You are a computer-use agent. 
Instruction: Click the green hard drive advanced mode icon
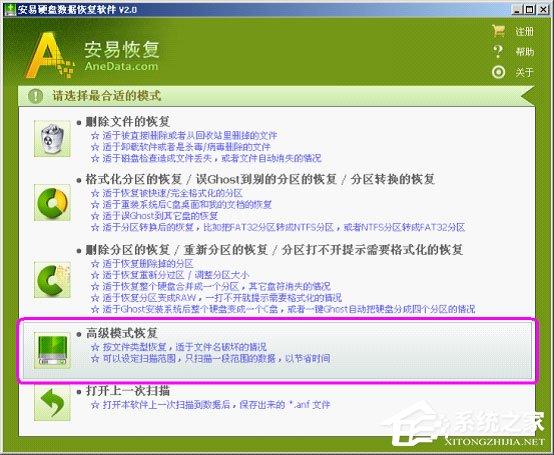(x=52, y=350)
